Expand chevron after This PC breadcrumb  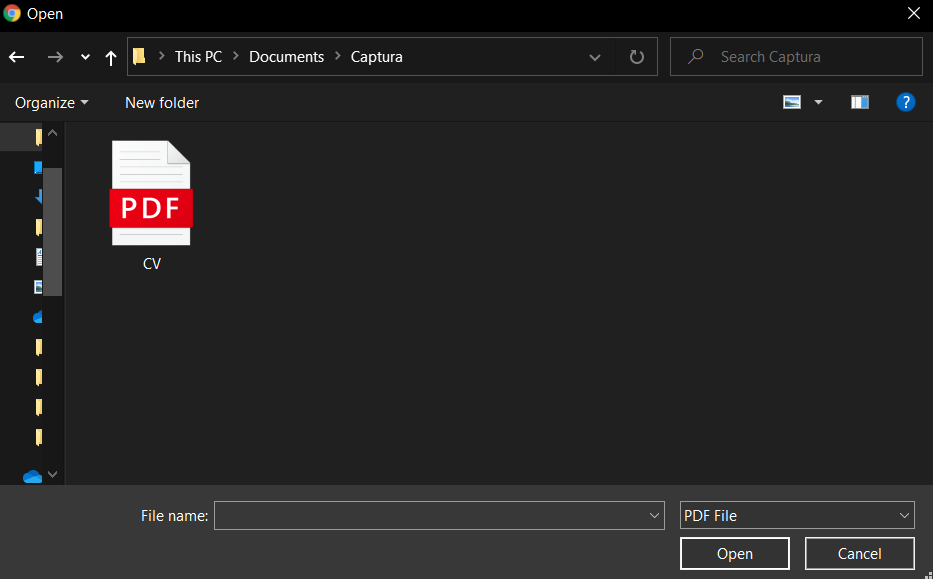pyautogui.click(x=236, y=57)
